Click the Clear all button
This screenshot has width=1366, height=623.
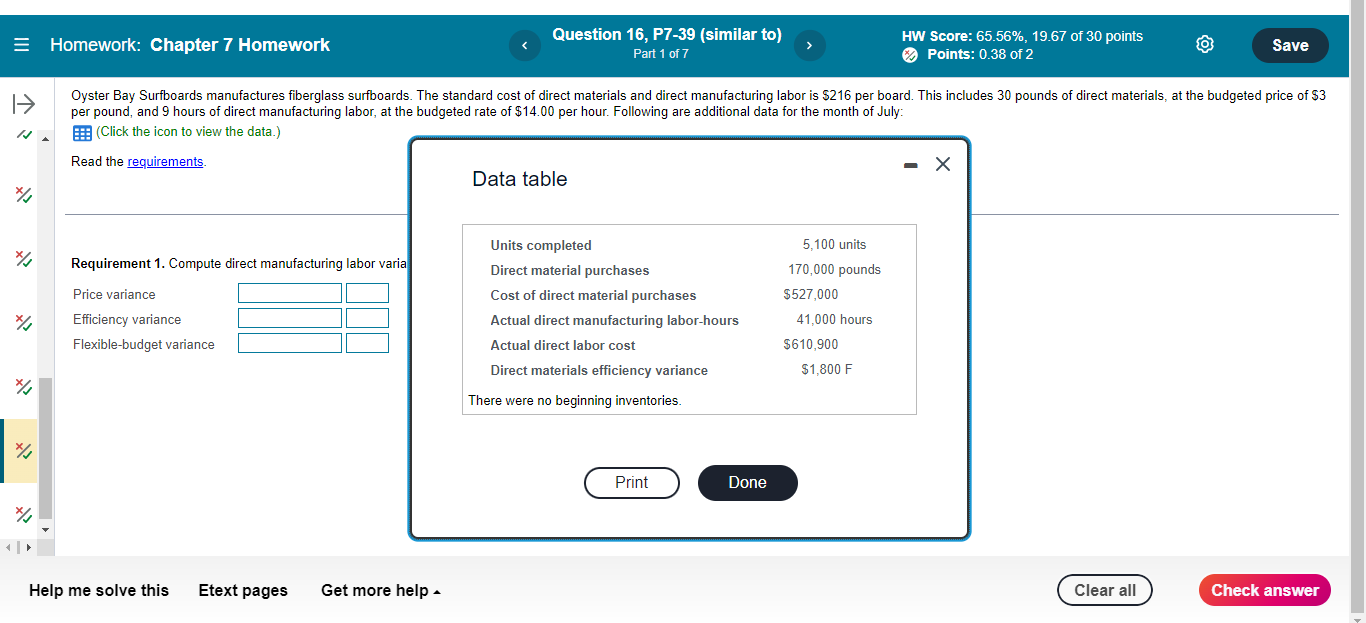pyautogui.click(x=1104, y=590)
